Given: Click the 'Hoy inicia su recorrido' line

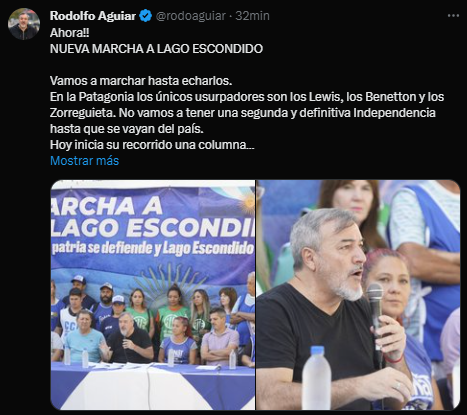Looking at the screenshot, I should click(152, 145).
